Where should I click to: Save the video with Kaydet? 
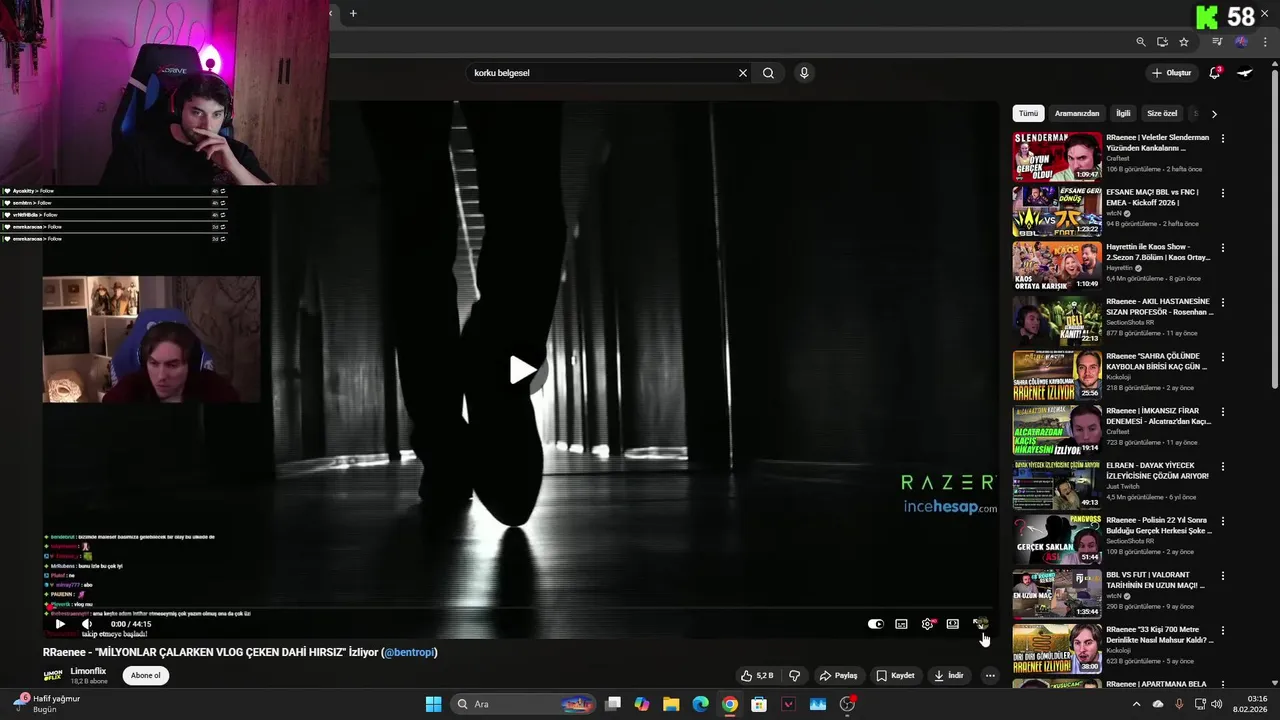coord(895,676)
